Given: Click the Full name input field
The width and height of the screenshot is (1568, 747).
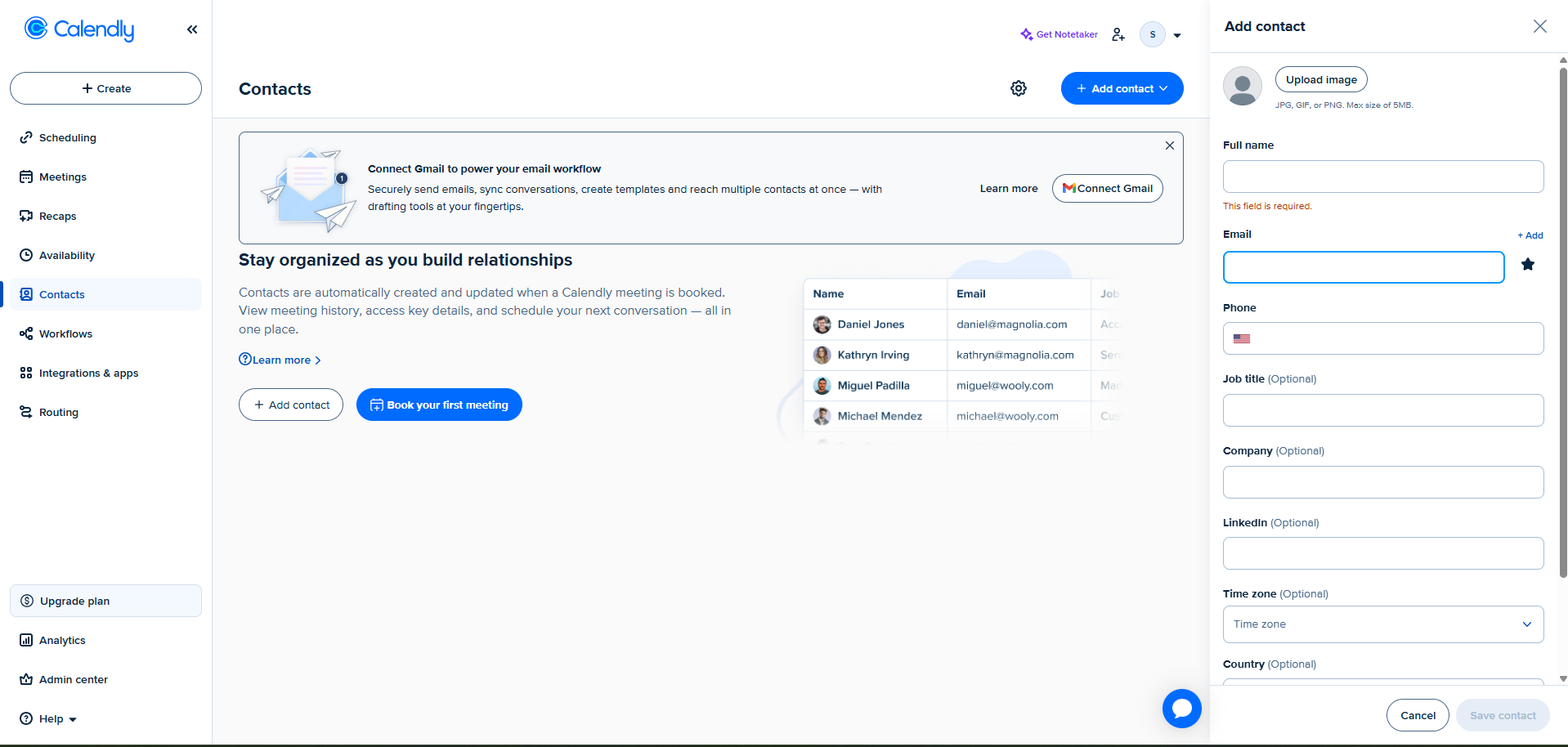Looking at the screenshot, I should tap(1383, 177).
